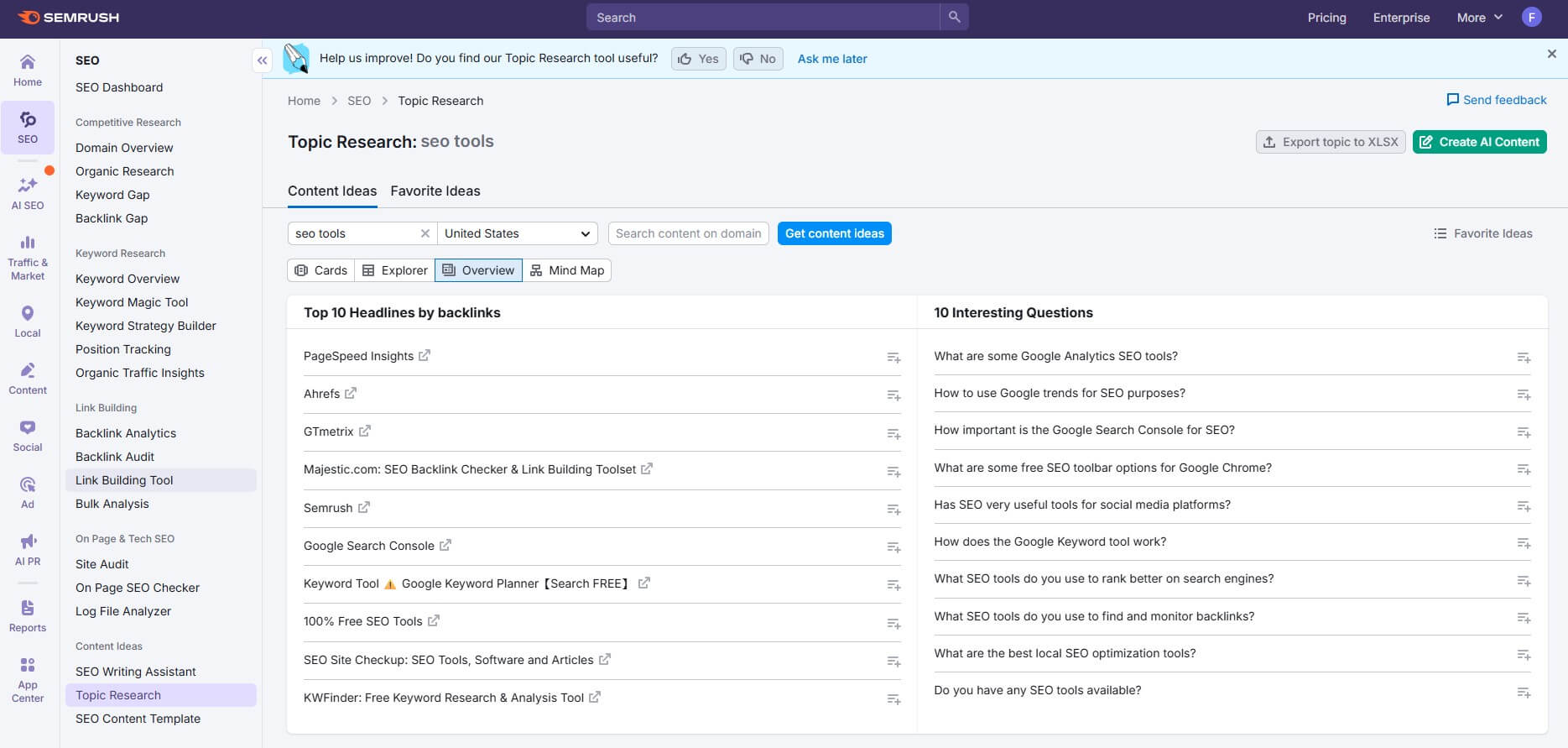Click Get content ideas button

pos(835,233)
